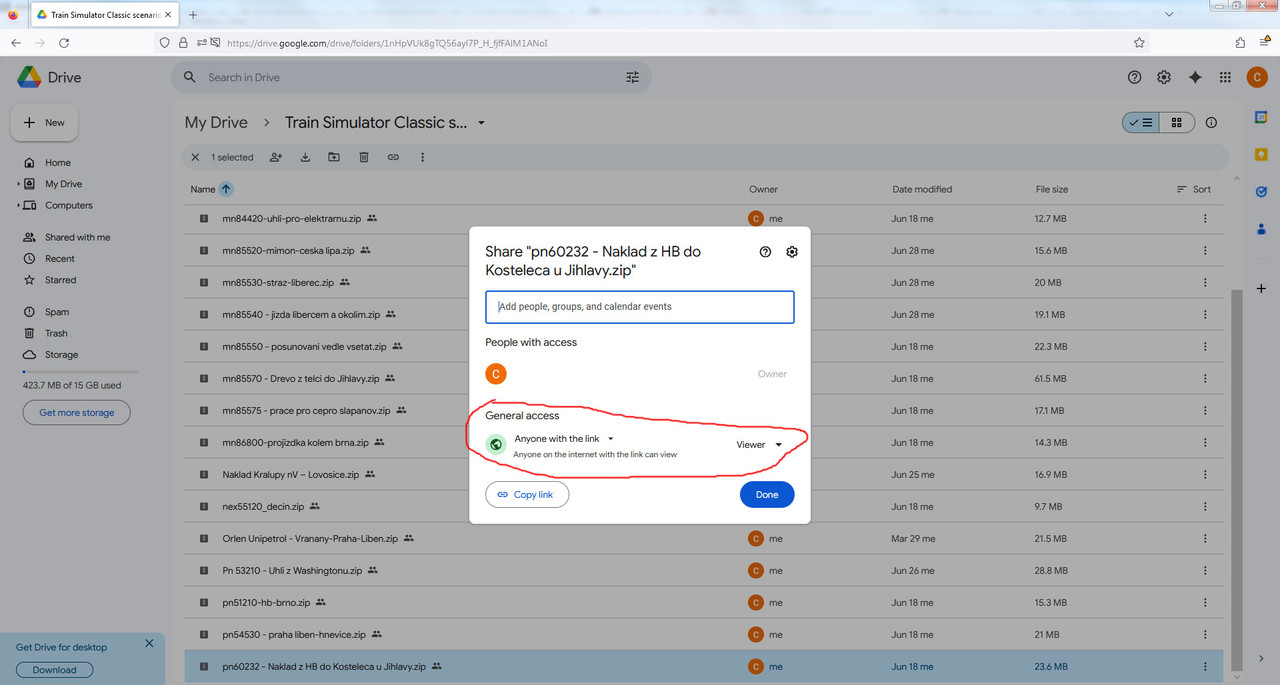1280x685 pixels.
Task: Open more actions for mn84420-uhli-pro-elektrarnu.zip
Action: [1205, 219]
